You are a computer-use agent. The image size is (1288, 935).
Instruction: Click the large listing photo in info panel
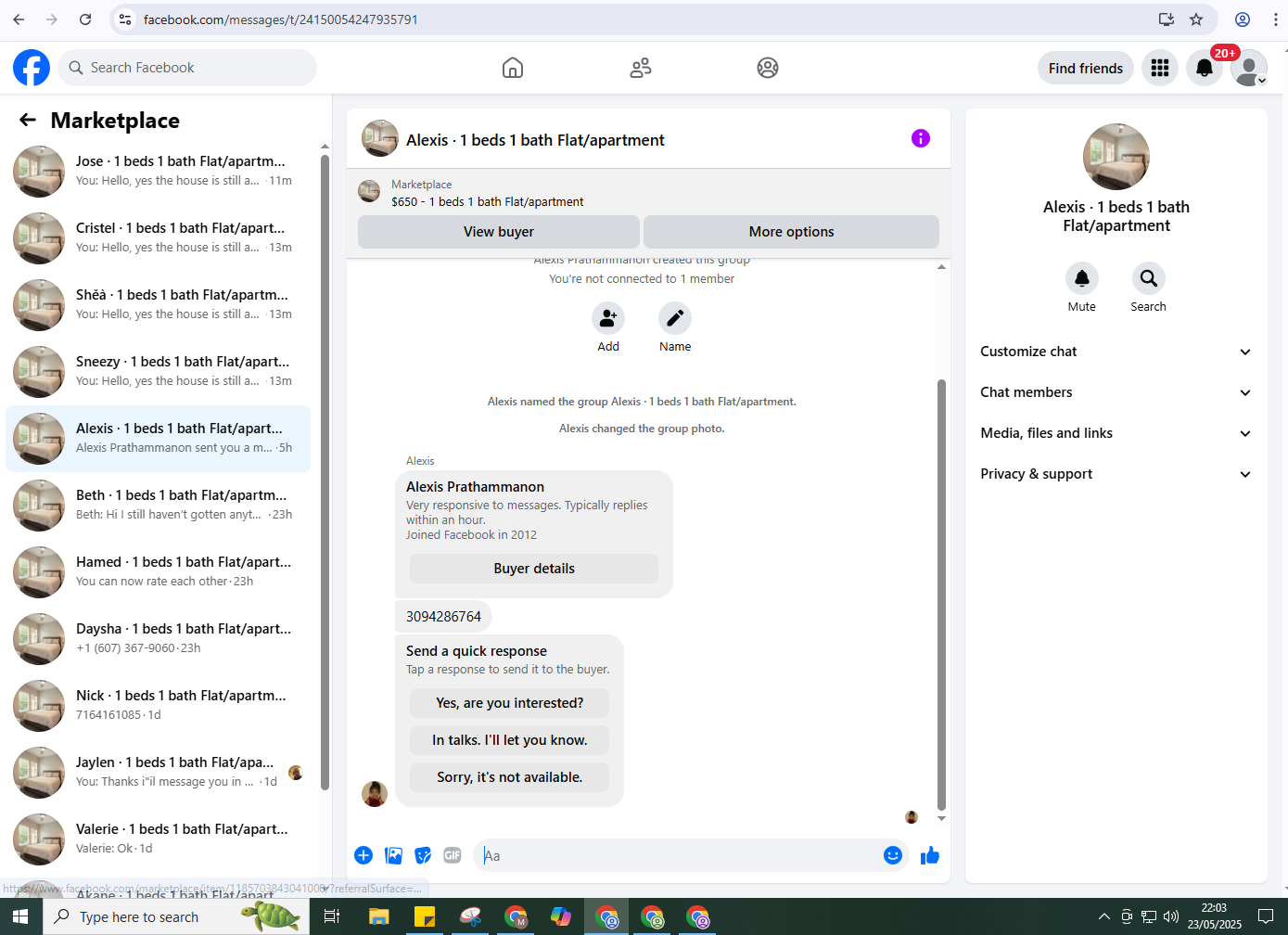click(x=1116, y=157)
